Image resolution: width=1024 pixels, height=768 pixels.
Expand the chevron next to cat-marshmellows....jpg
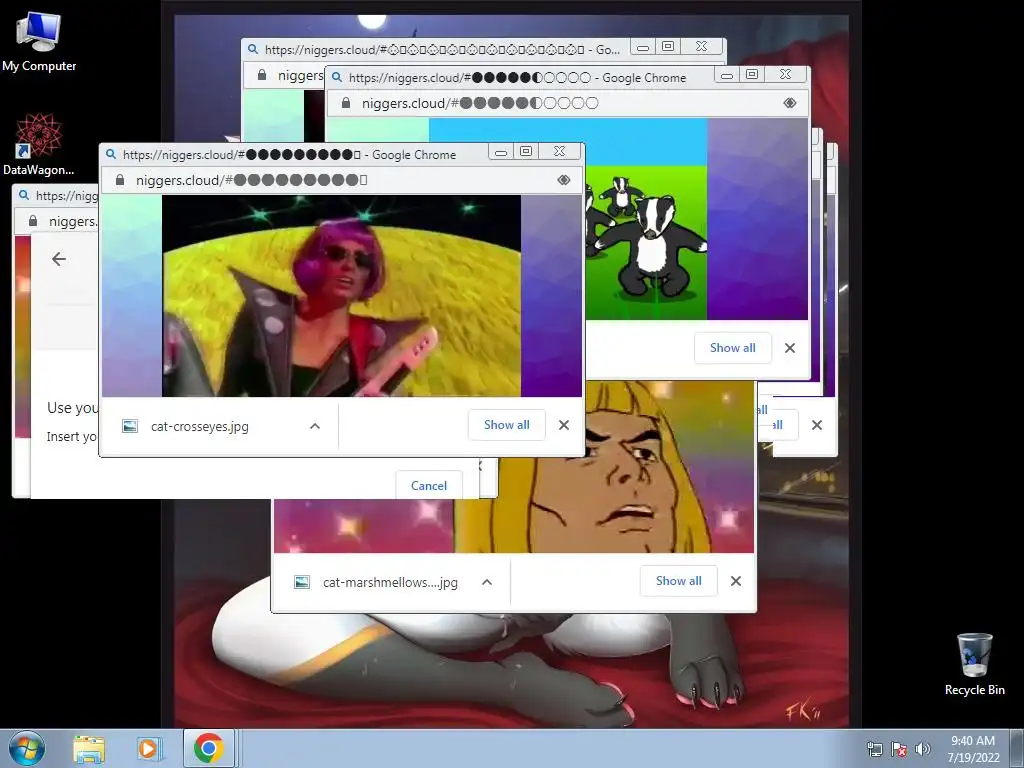(x=487, y=582)
